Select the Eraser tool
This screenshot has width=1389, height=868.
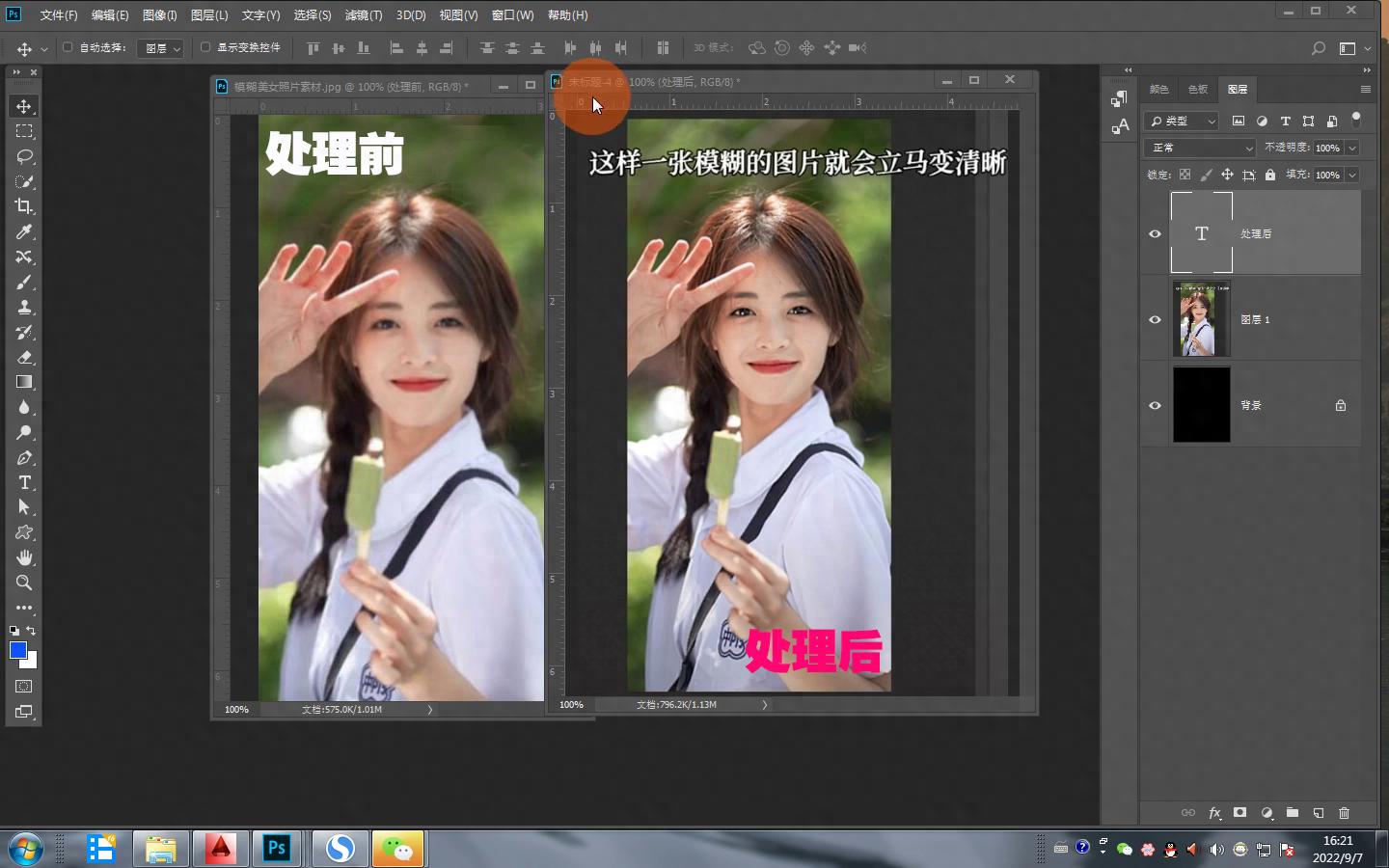pyautogui.click(x=24, y=357)
